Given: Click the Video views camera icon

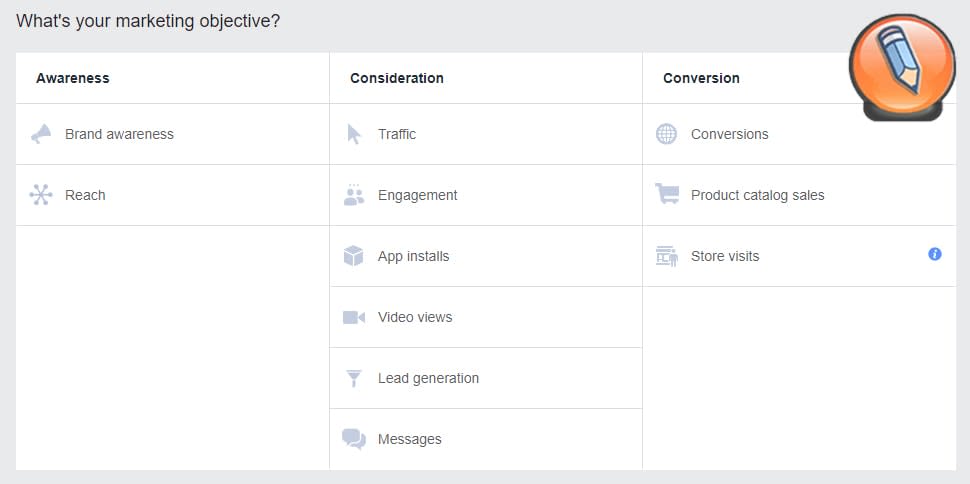Looking at the screenshot, I should coord(354,317).
